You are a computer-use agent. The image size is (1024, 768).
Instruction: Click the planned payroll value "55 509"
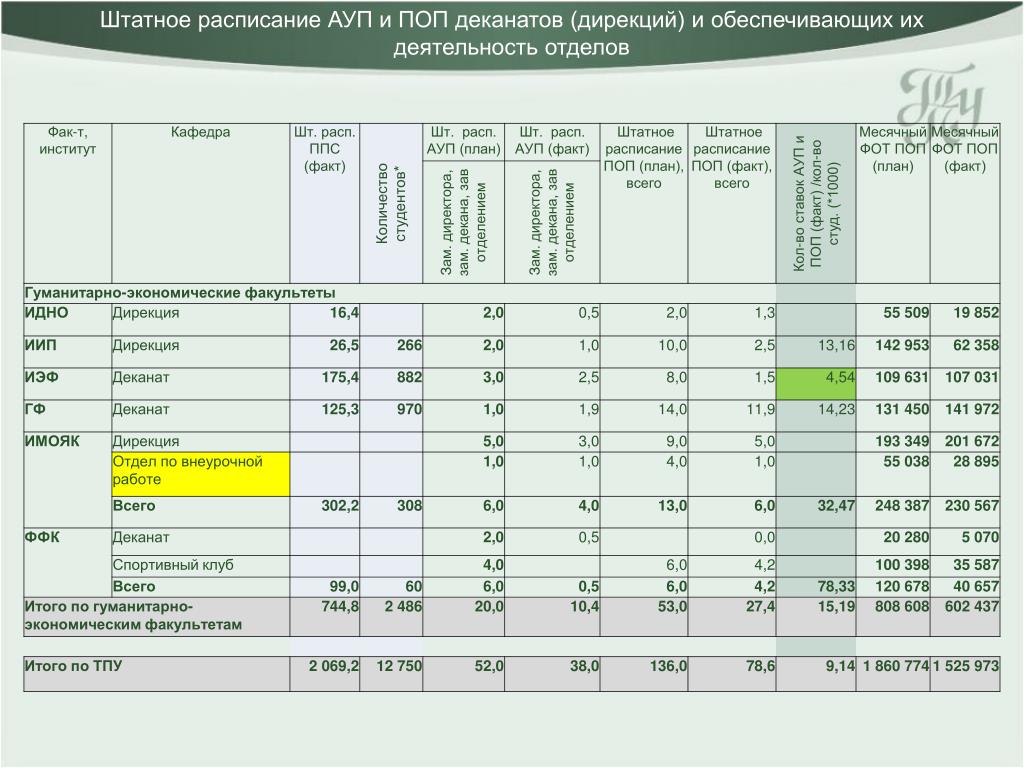pyautogui.click(x=906, y=313)
